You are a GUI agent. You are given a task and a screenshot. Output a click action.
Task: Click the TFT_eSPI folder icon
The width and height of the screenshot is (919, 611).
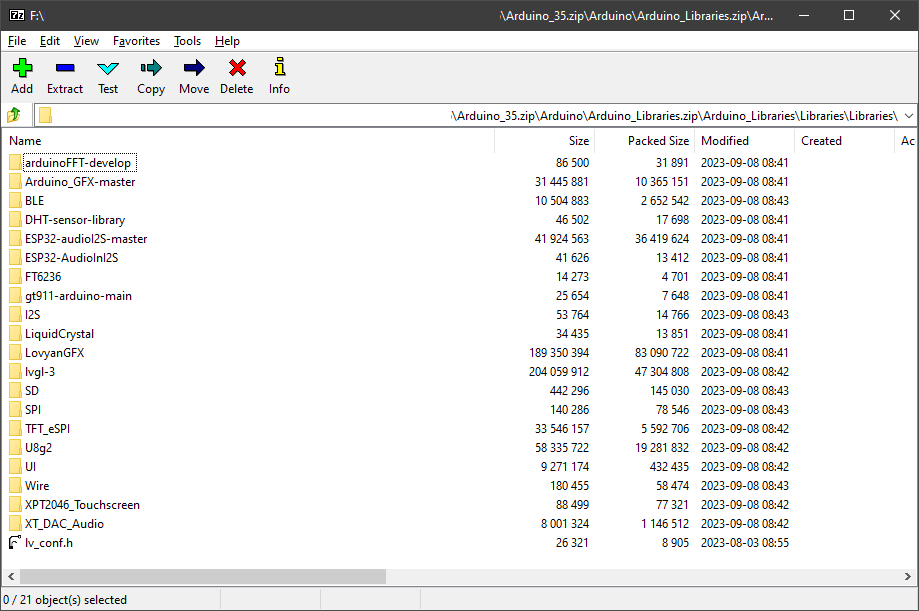(15, 429)
